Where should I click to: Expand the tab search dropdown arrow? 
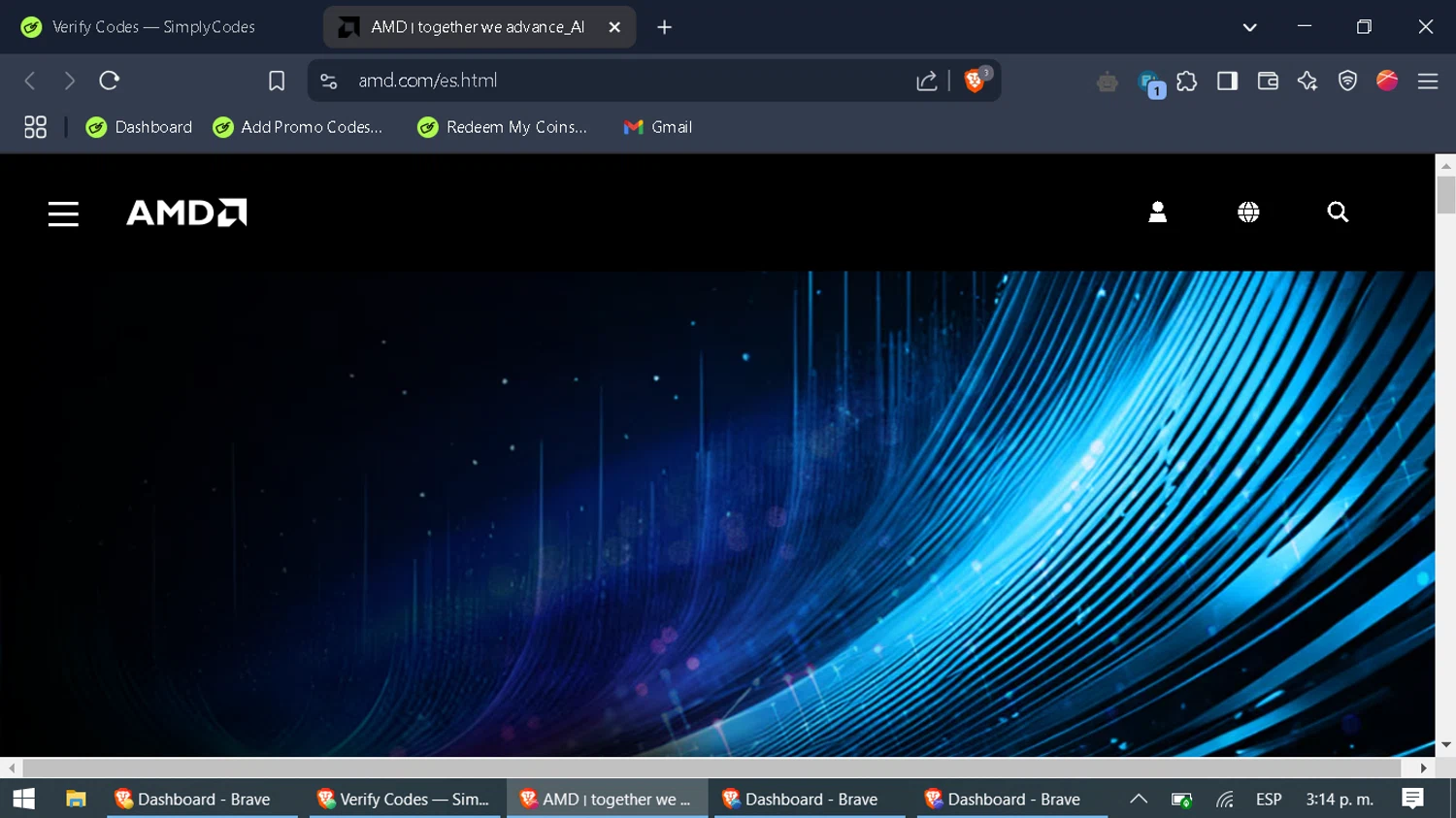pos(1249,27)
